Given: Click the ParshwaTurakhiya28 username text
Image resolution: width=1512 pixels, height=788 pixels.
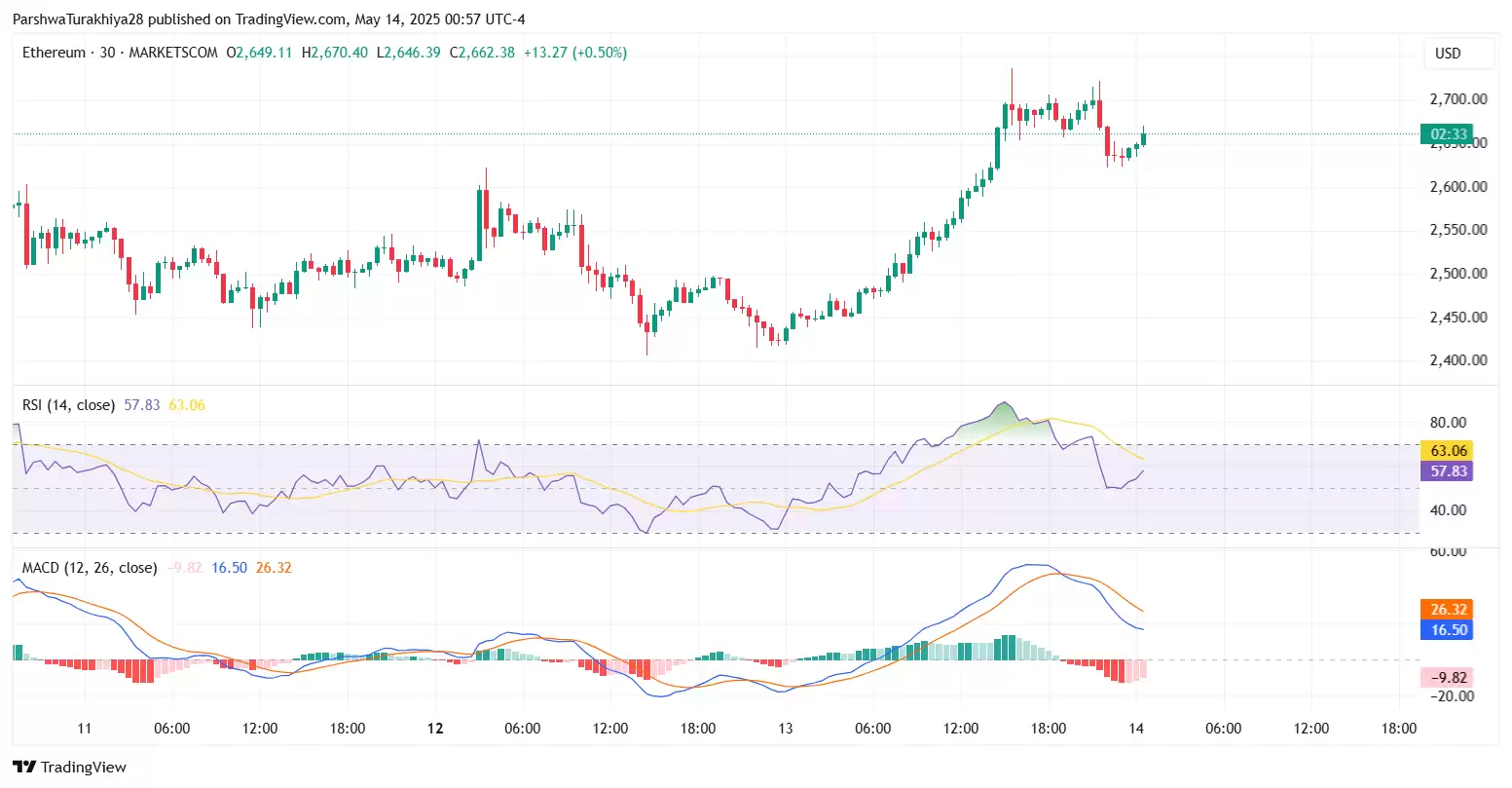Looking at the screenshot, I should tap(78, 19).
